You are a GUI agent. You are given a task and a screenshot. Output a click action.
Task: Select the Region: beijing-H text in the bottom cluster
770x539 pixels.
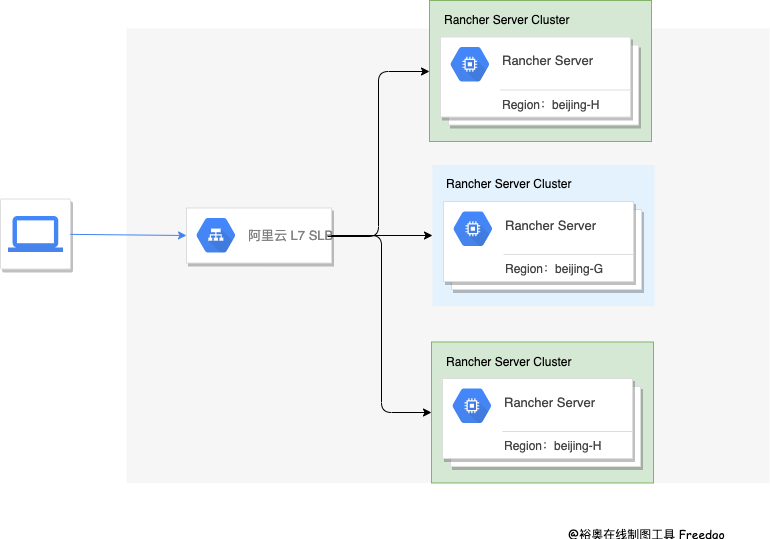(552, 446)
